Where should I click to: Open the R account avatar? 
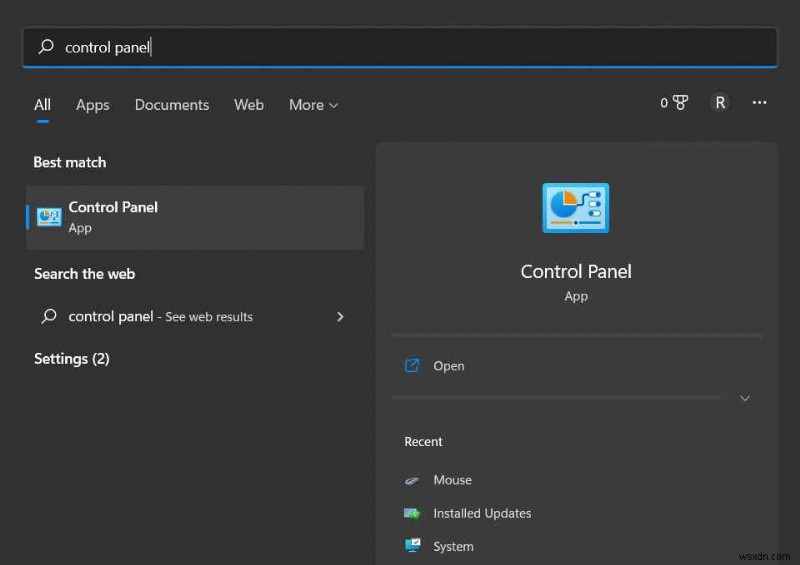720,103
